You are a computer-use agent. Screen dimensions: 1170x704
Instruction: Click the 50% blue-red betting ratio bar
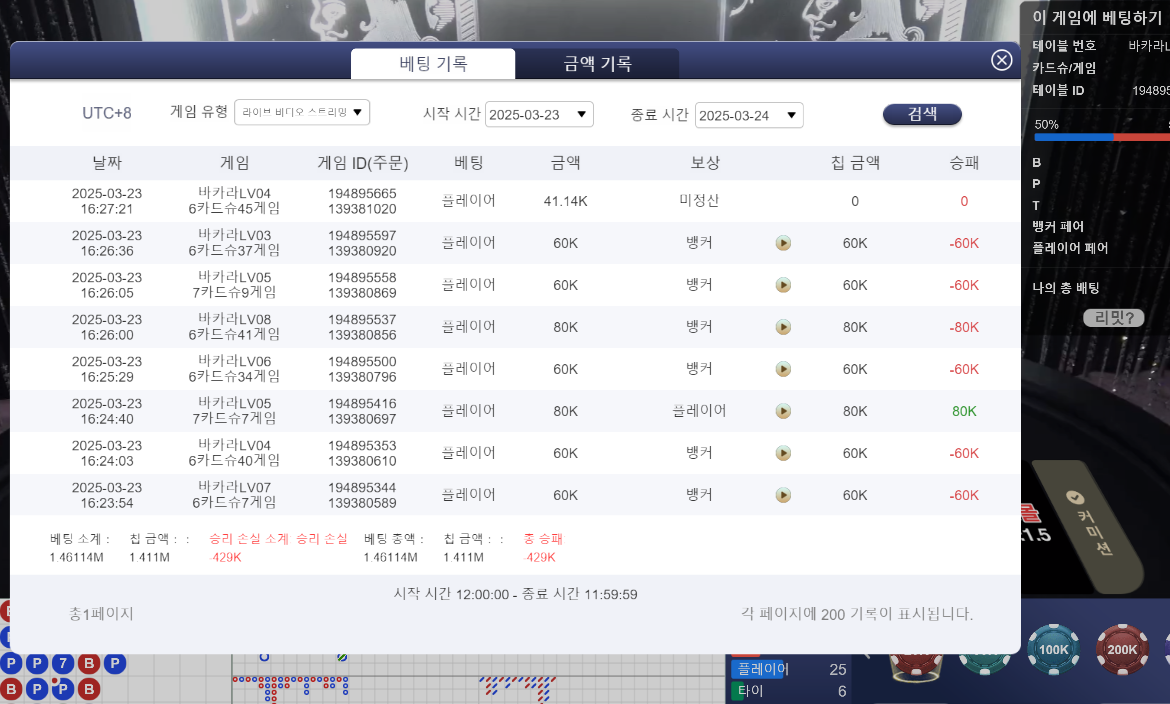pyautogui.click(x=1101, y=137)
